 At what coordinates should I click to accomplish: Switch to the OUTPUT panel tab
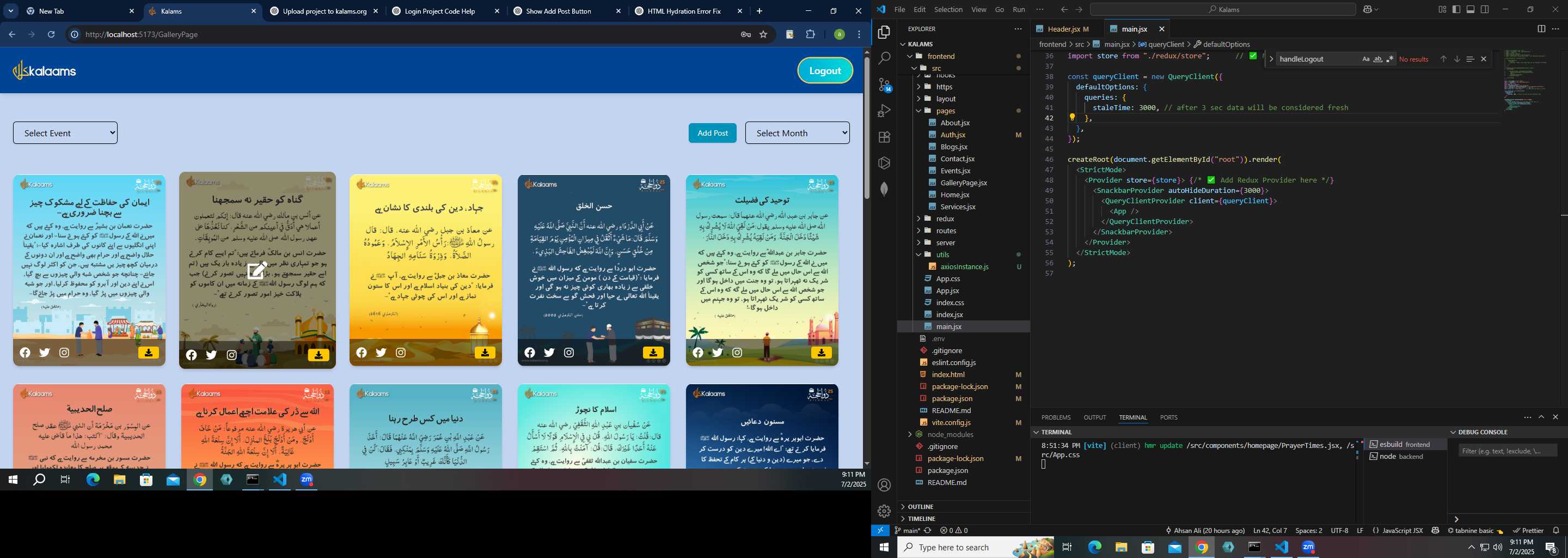click(1094, 417)
